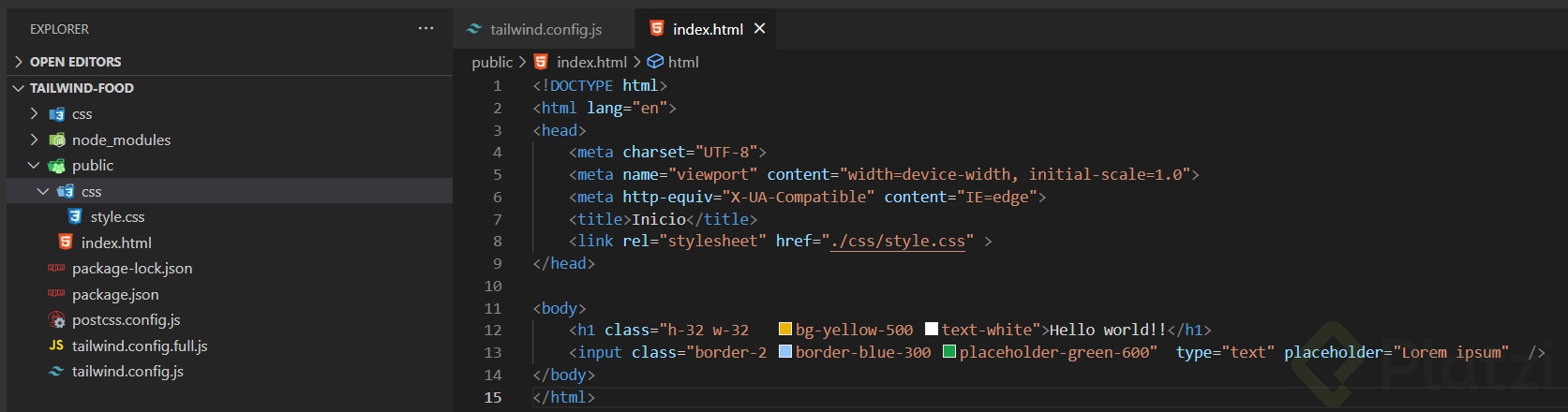Open text-white color swatch
The height and width of the screenshot is (412, 1568).
[x=932, y=329]
